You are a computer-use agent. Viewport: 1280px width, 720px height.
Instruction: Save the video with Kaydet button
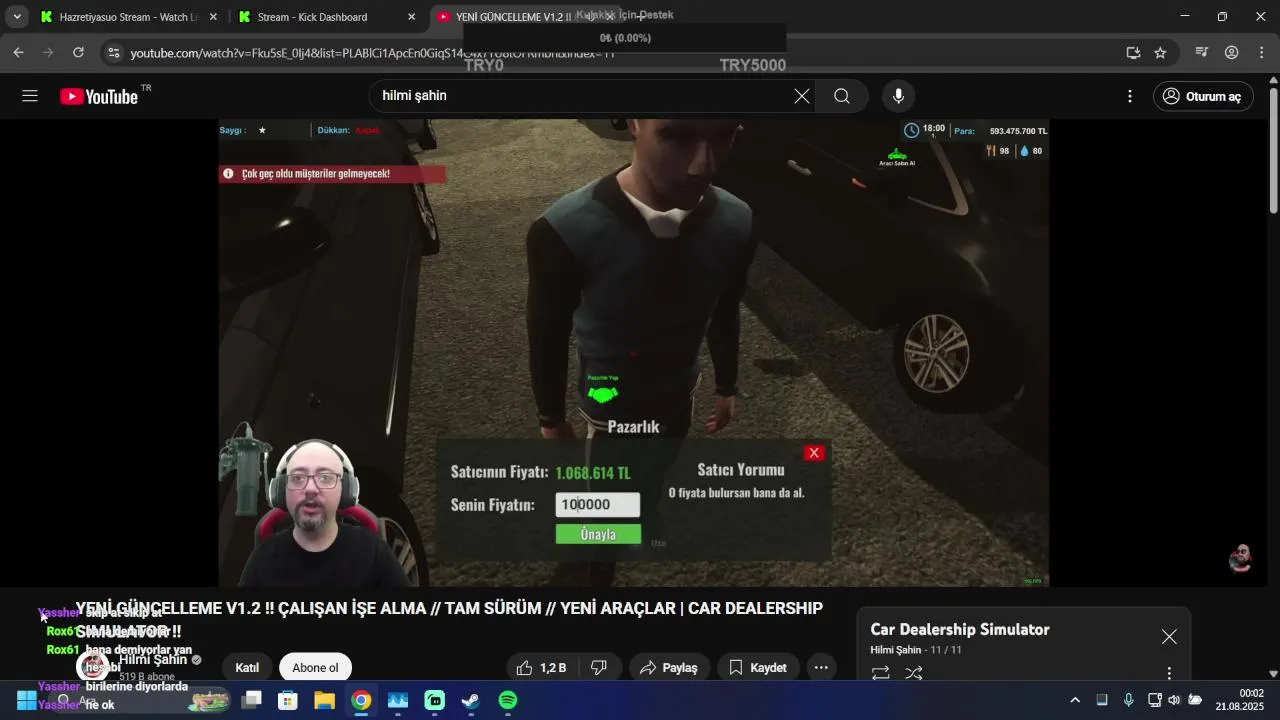[x=758, y=668]
